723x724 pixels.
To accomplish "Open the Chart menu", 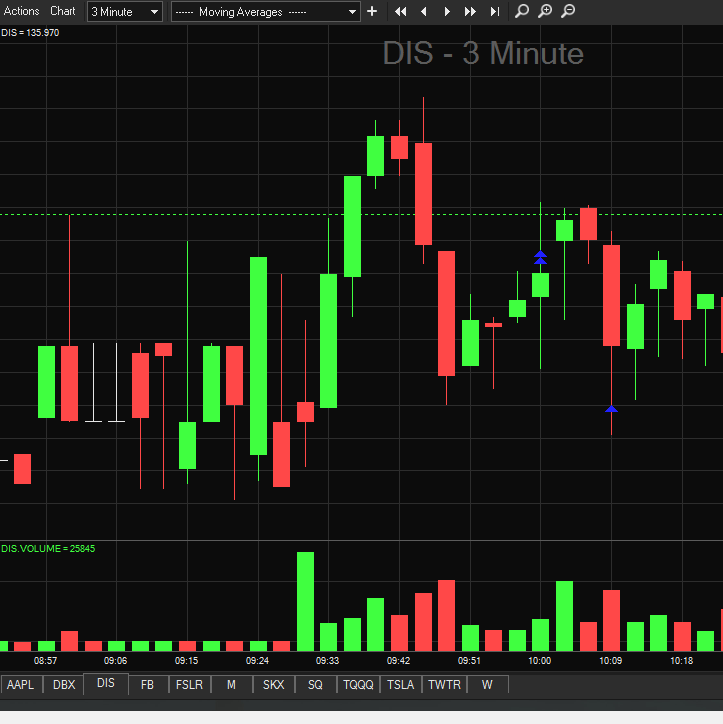I will point(62,11).
